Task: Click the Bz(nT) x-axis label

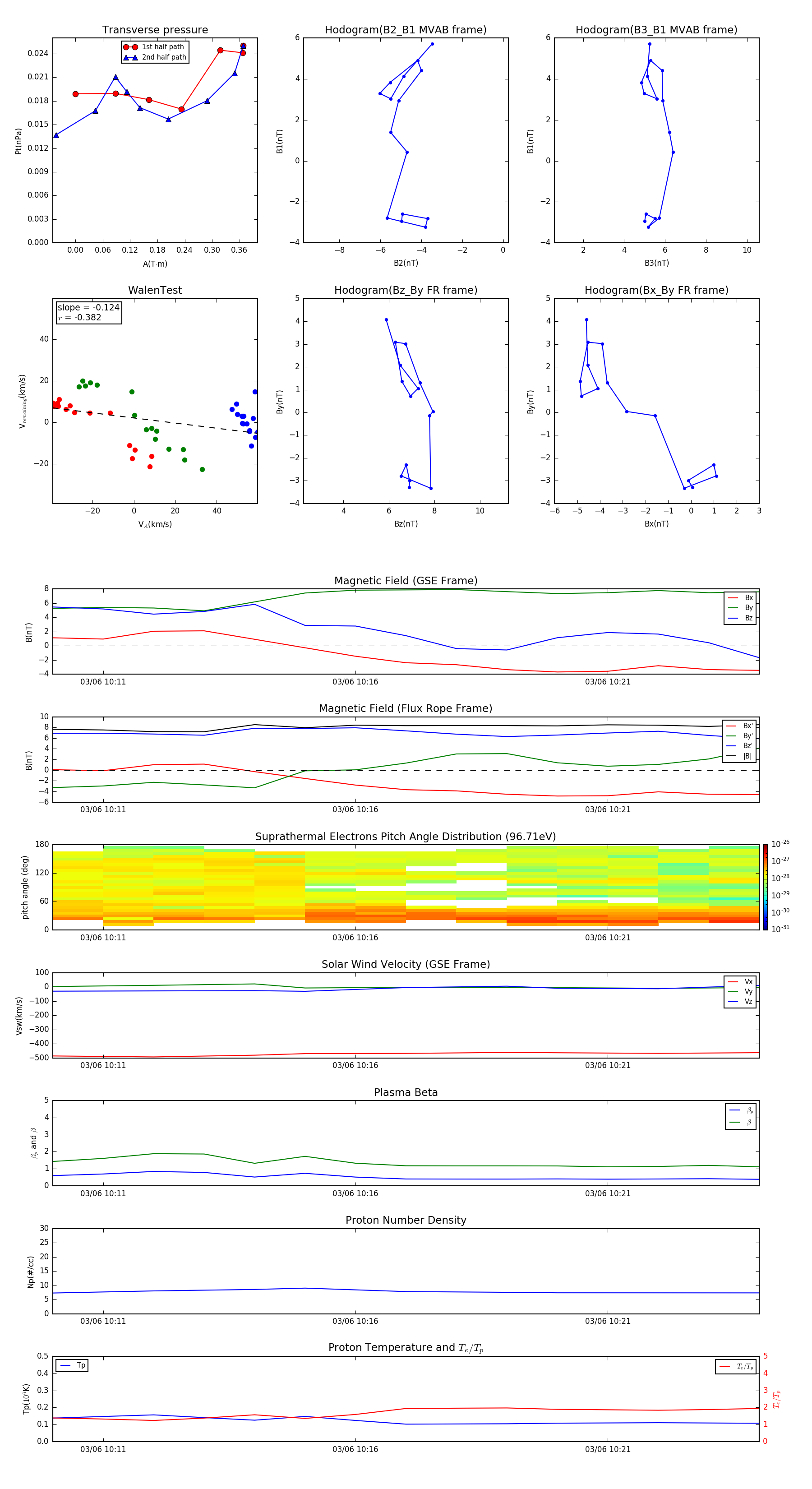Action: tap(406, 524)
